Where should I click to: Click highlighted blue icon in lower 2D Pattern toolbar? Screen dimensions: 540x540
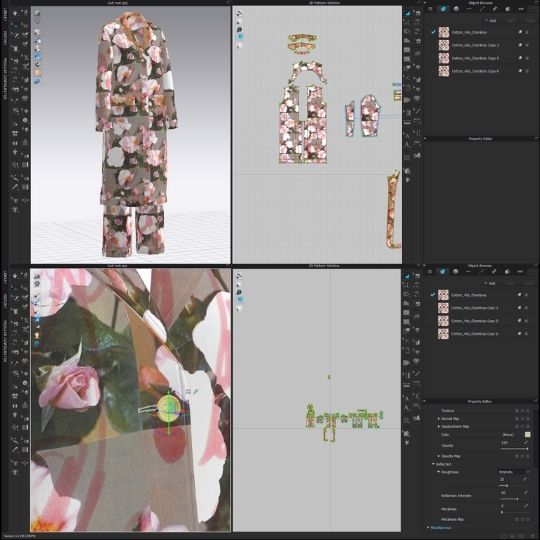240,300
